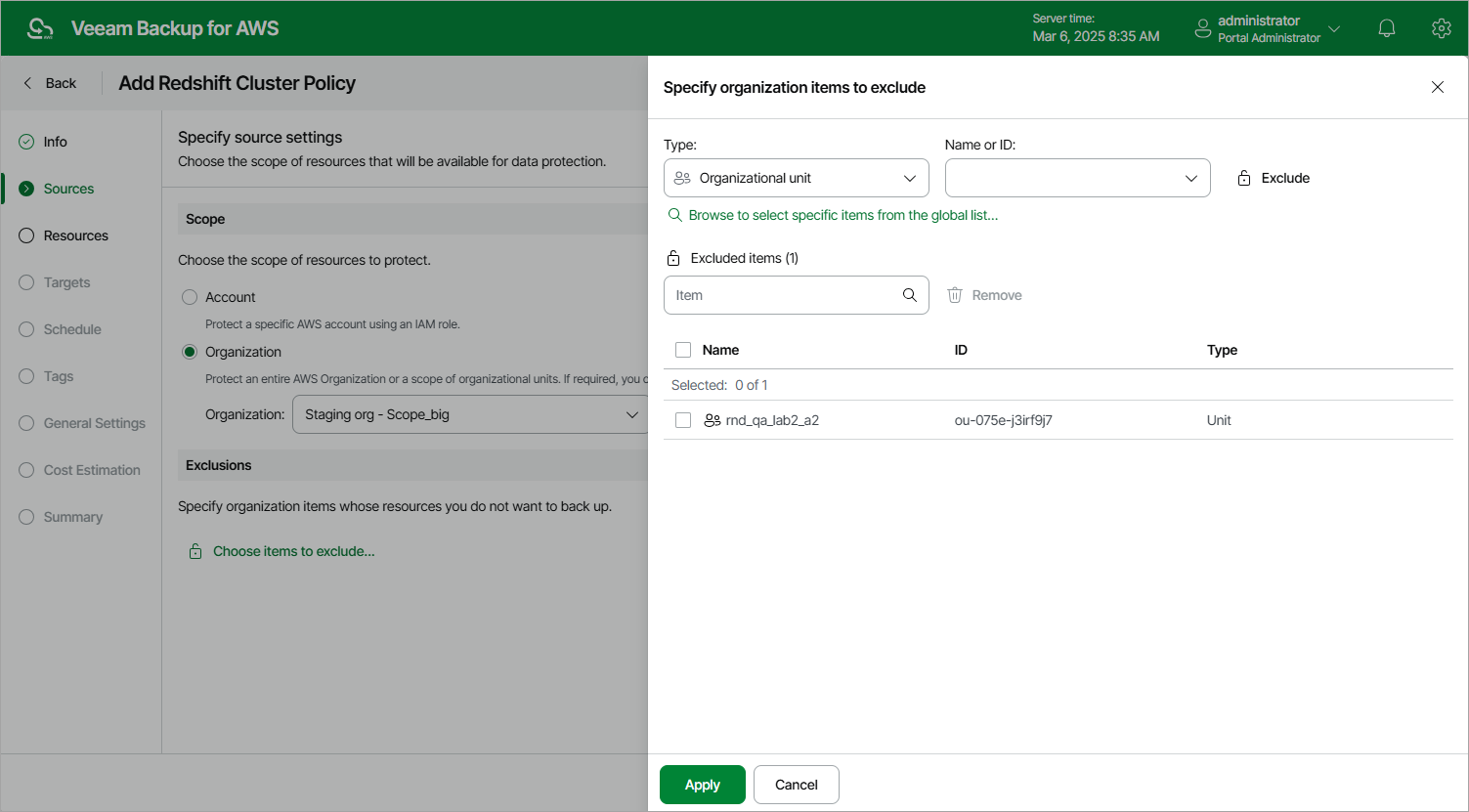
Task: Toggle the select-all checkbox beside Name
Action: (x=683, y=350)
